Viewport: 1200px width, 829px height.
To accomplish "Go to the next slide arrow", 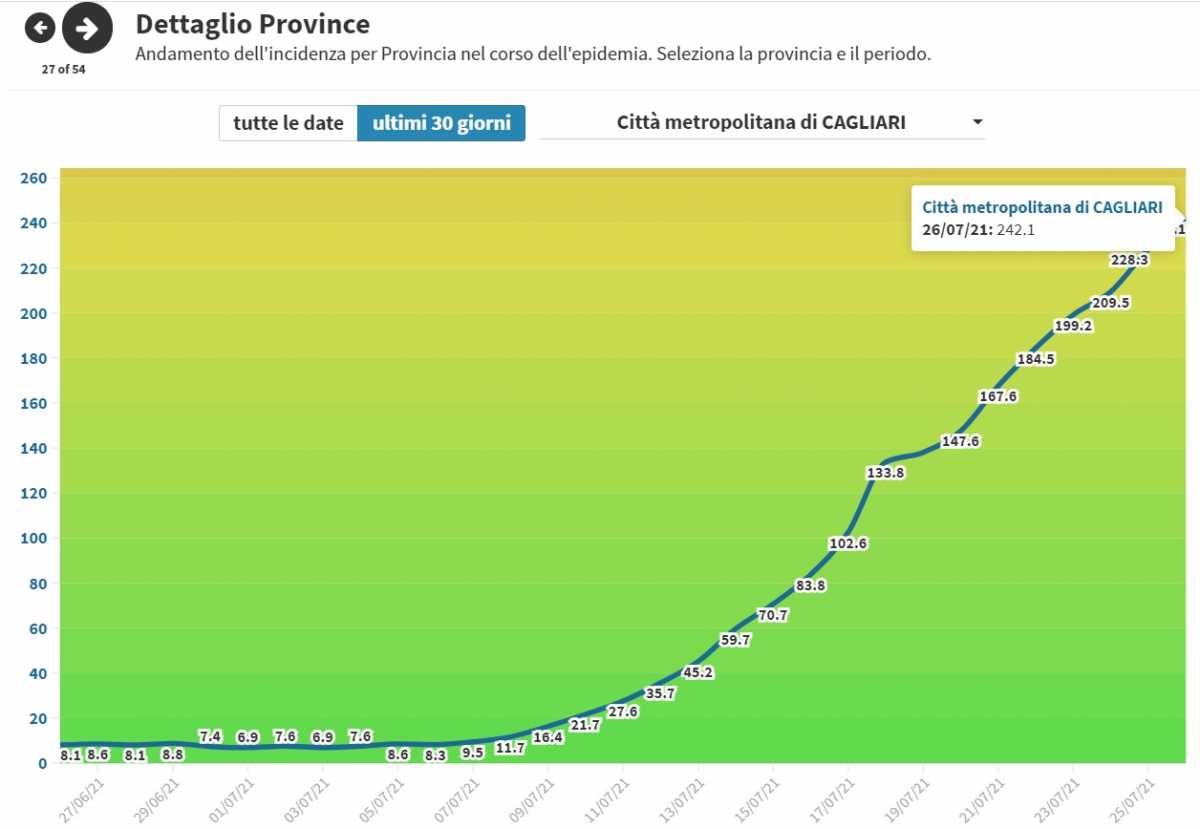I will (x=87, y=28).
